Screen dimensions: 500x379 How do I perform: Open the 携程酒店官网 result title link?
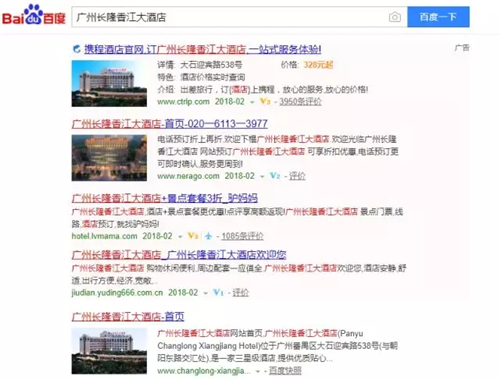point(203,49)
